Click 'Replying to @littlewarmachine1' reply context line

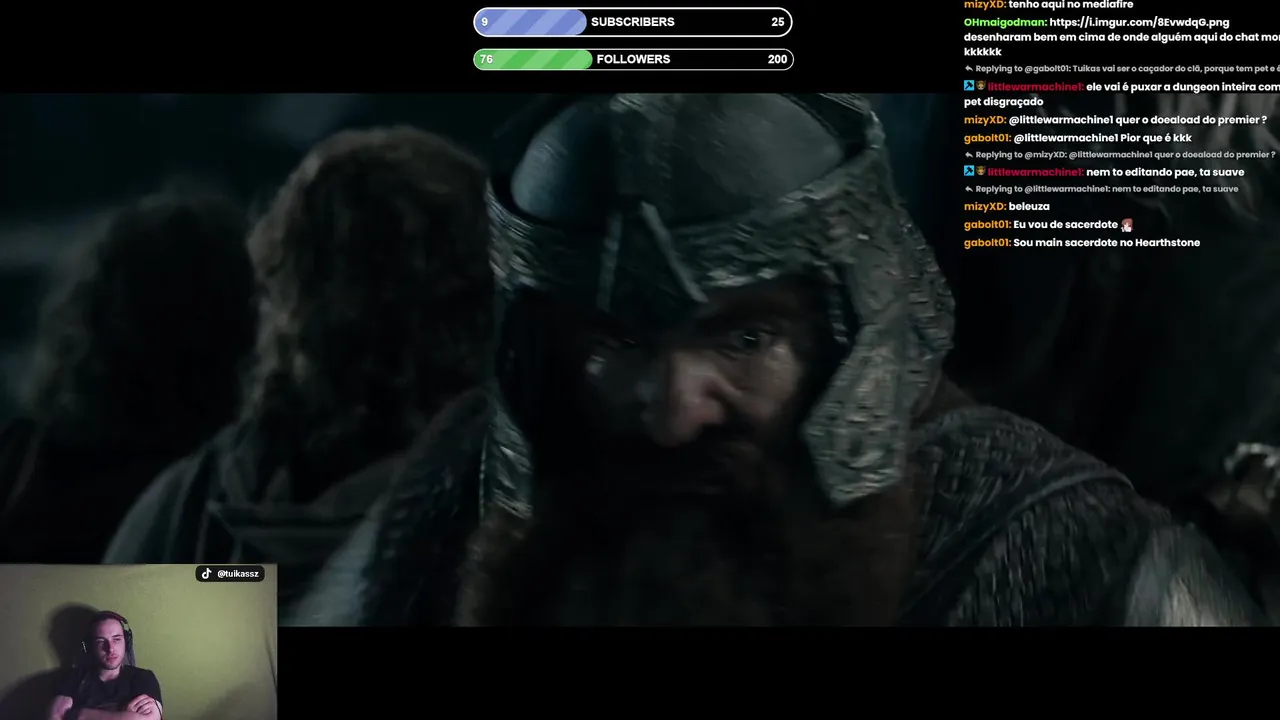tap(1101, 189)
